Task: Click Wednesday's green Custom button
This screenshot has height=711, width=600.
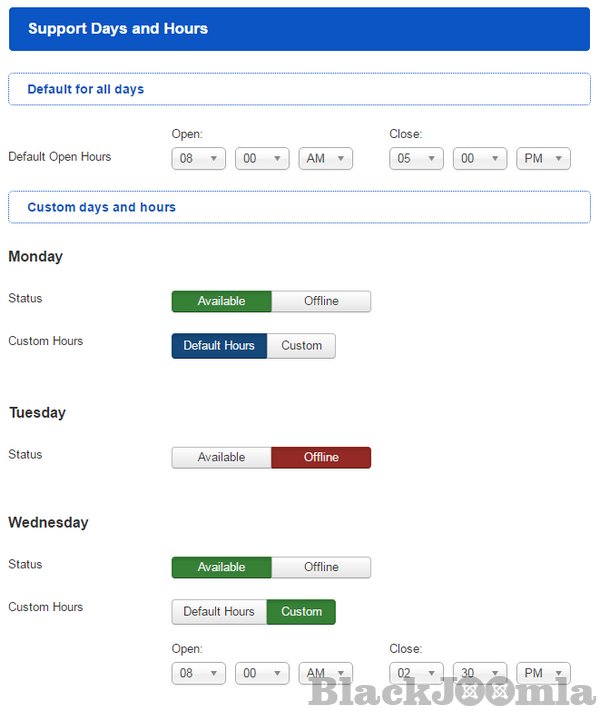Action: 301,612
